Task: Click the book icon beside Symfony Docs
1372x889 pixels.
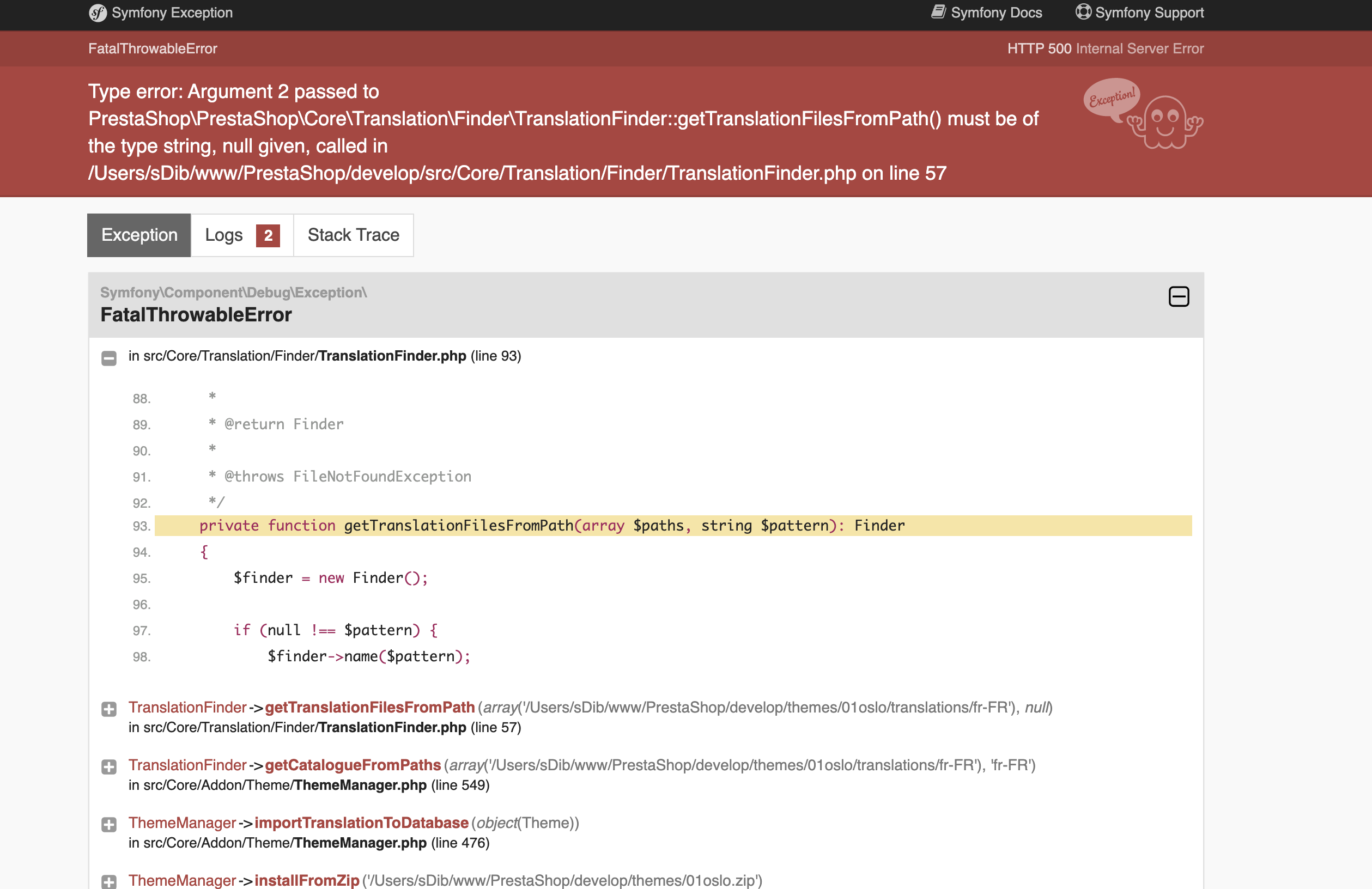Action: 938,11
